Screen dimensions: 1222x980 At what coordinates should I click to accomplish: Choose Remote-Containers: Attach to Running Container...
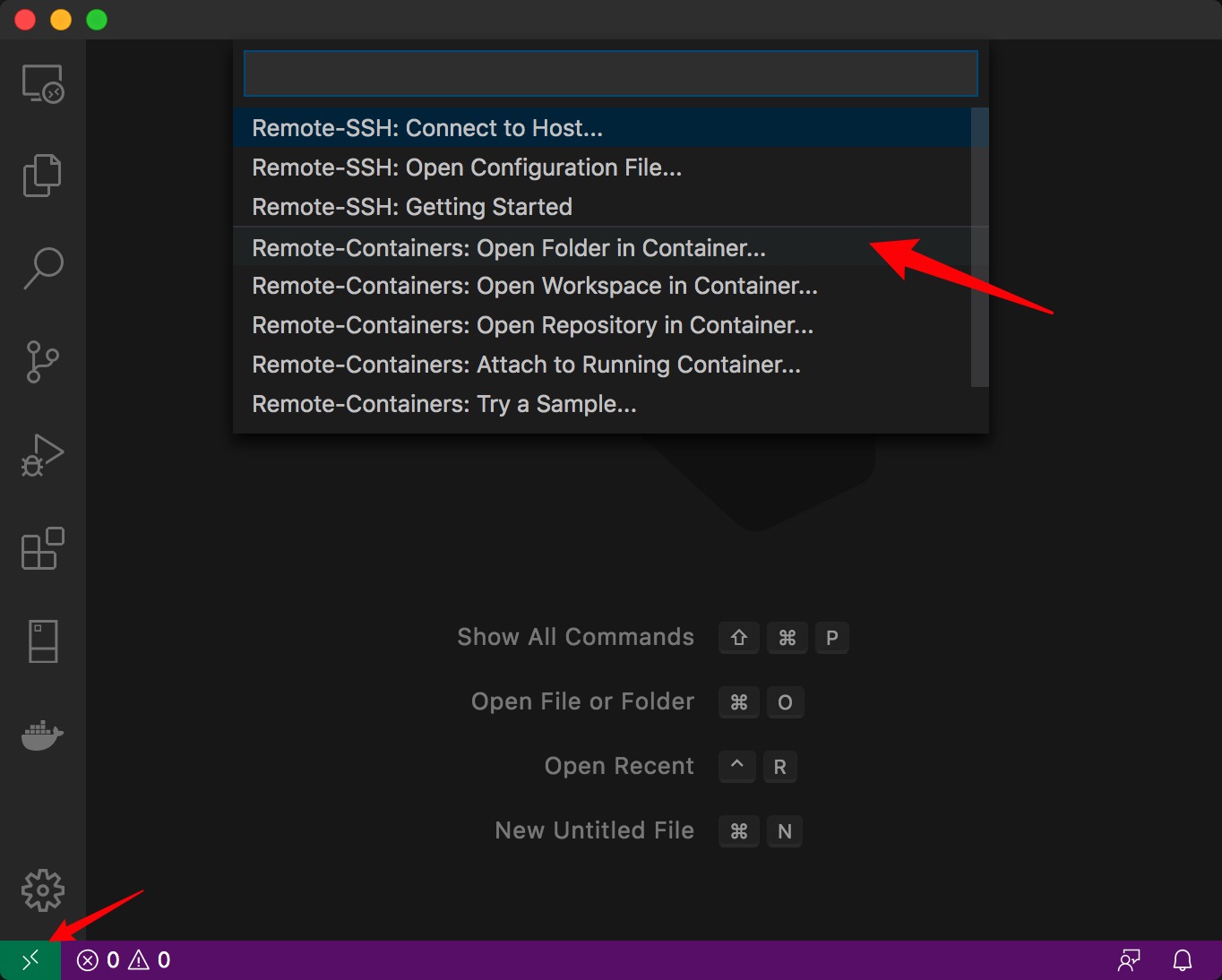[602, 365]
